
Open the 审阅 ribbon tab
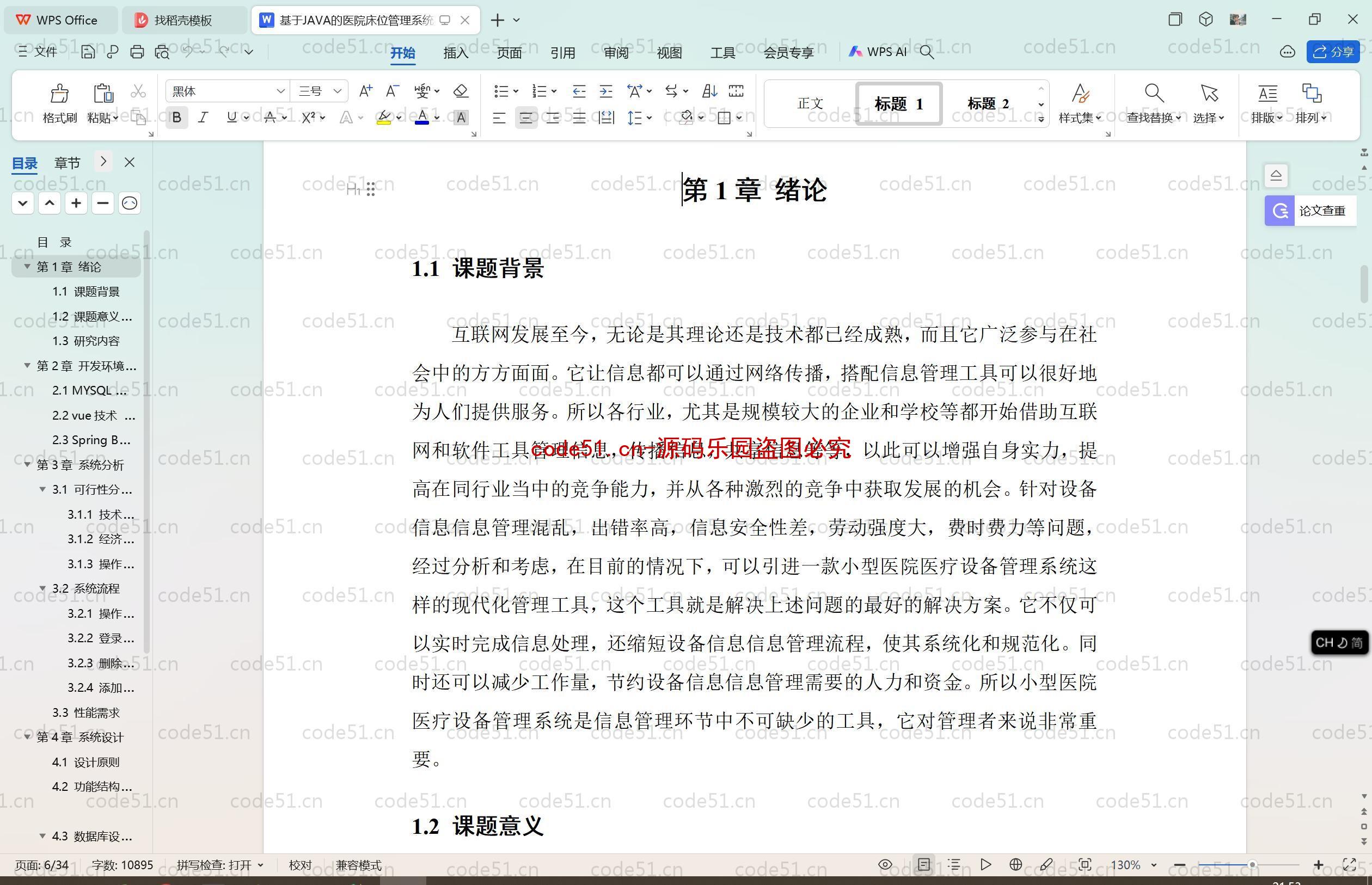(616, 52)
